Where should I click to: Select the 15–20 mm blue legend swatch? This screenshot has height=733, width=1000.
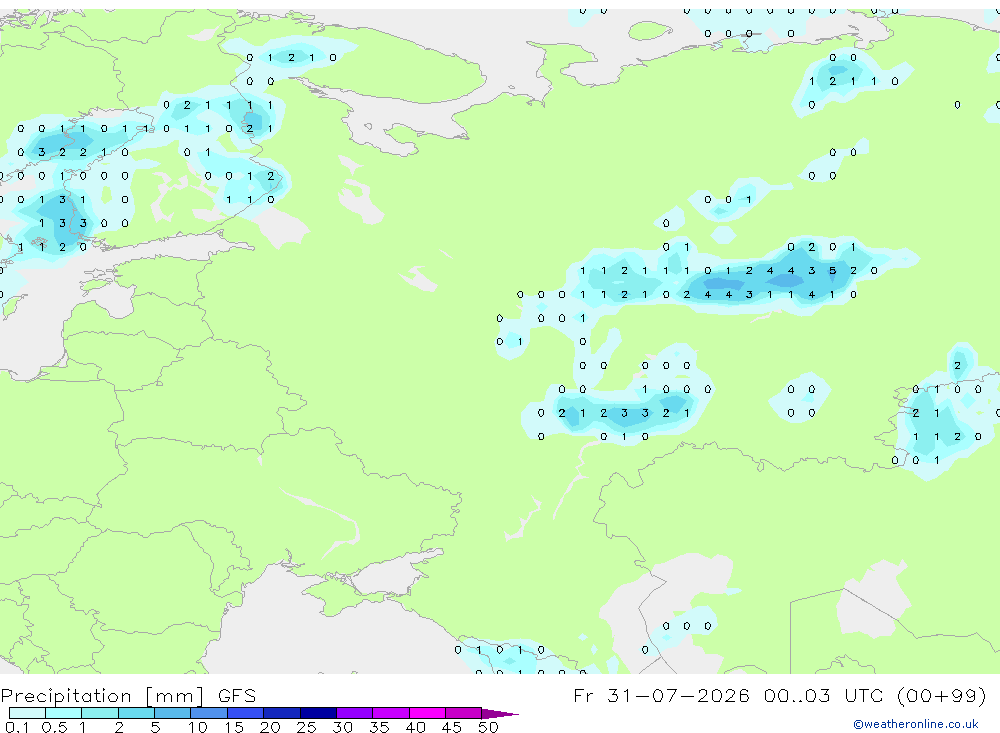coord(245,713)
